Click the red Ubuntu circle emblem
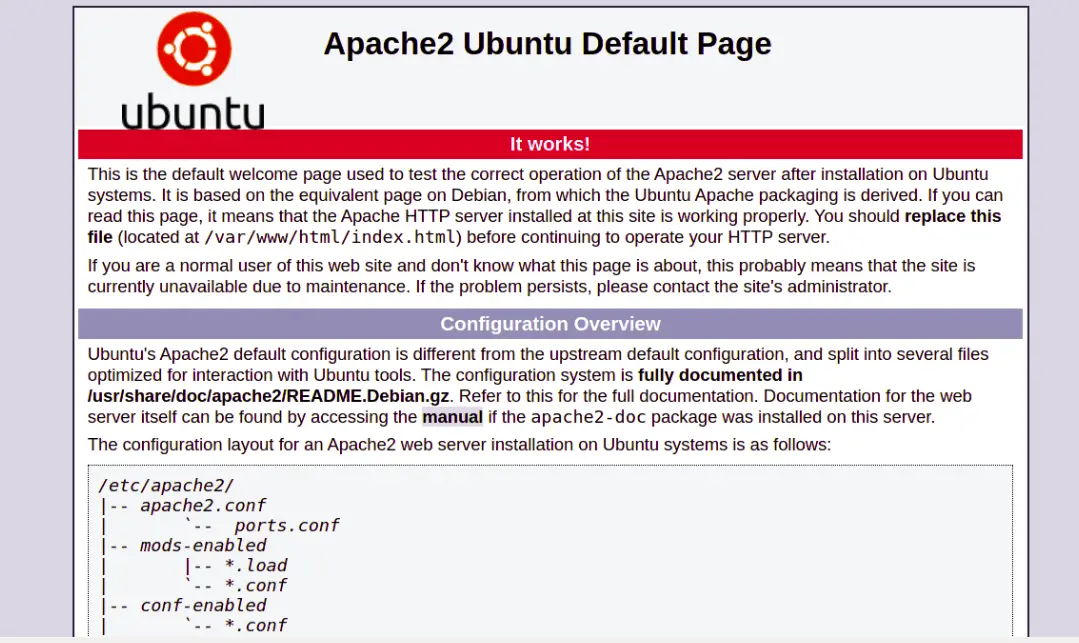 click(x=192, y=47)
